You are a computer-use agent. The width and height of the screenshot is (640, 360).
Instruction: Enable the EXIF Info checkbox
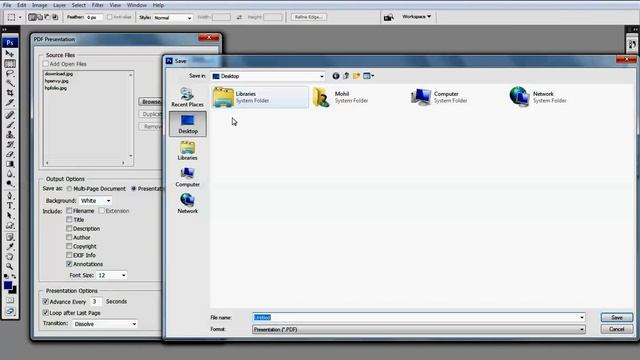pos(69,255)
